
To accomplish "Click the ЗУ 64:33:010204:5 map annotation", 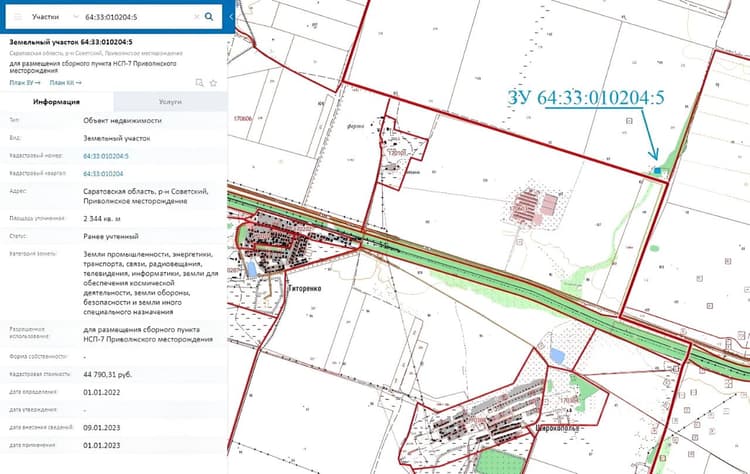I will (585, 98).
